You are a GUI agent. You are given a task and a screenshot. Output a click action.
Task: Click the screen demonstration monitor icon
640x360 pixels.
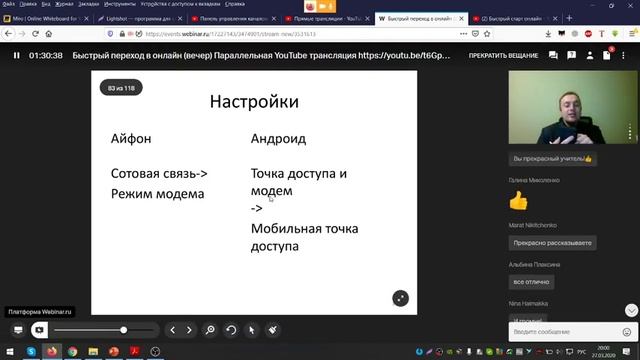click(x=18, y=330)
